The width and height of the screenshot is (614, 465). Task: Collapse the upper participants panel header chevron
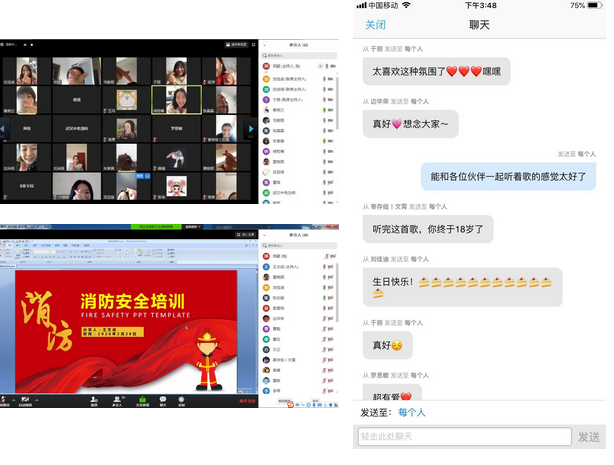tap(265, 45)
